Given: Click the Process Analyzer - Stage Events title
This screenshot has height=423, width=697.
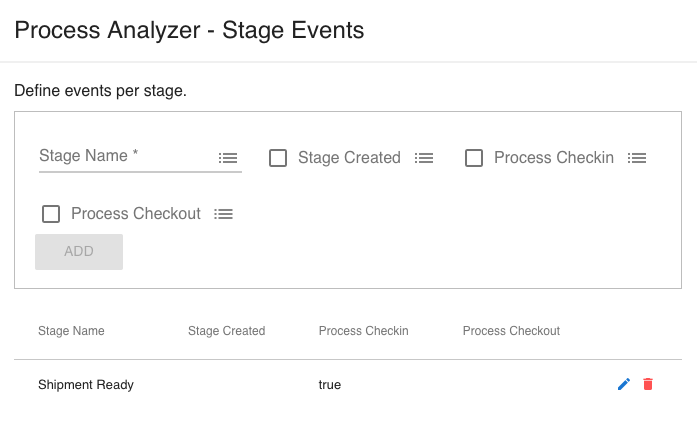Looking at the screenshot, I should 189,30.
